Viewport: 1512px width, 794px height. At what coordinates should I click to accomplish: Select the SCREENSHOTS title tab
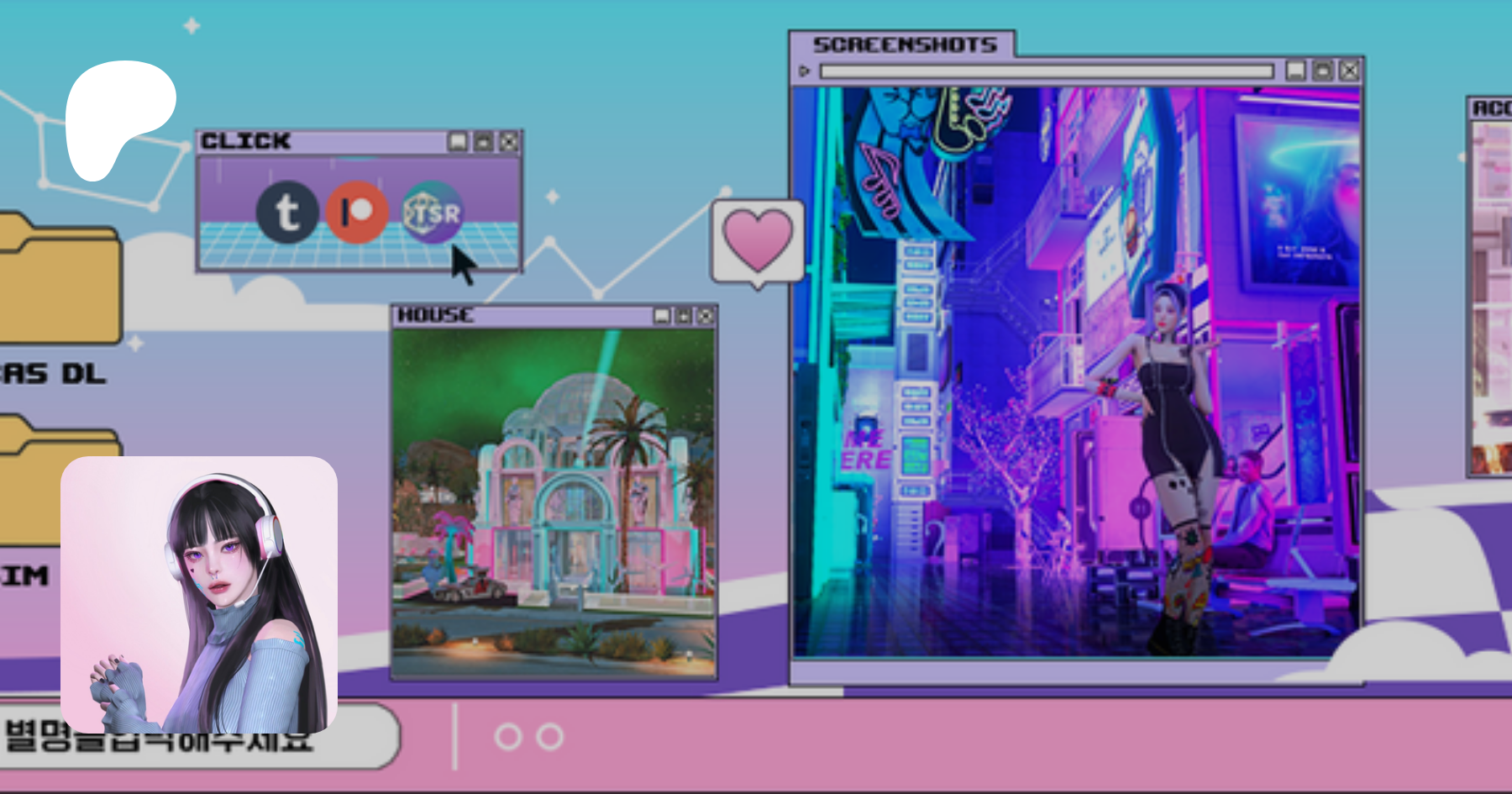tap(904, 45)
